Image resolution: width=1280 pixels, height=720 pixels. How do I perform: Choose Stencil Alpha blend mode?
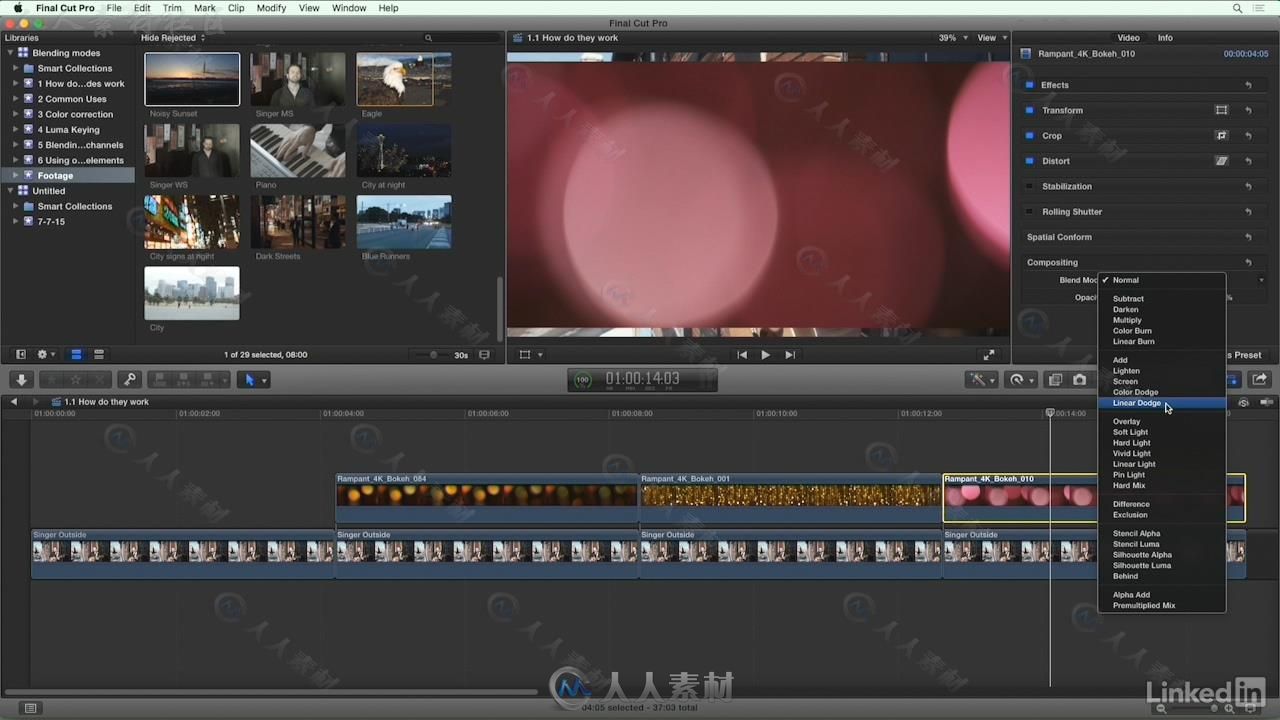tap(1162, 534)
